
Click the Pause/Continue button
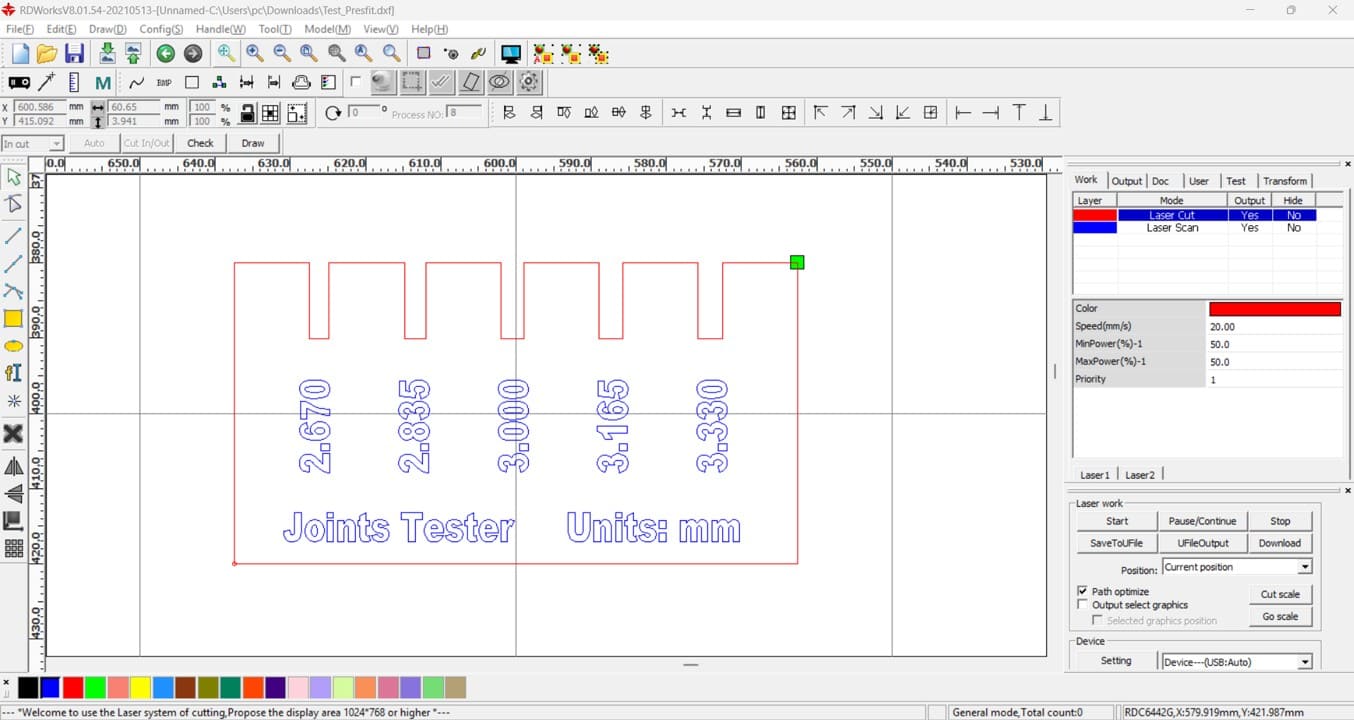point(1202,521)
